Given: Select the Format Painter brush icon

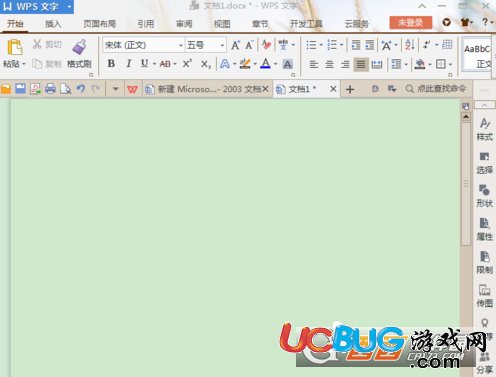Looking at the screenshot, I should (80, 47).
